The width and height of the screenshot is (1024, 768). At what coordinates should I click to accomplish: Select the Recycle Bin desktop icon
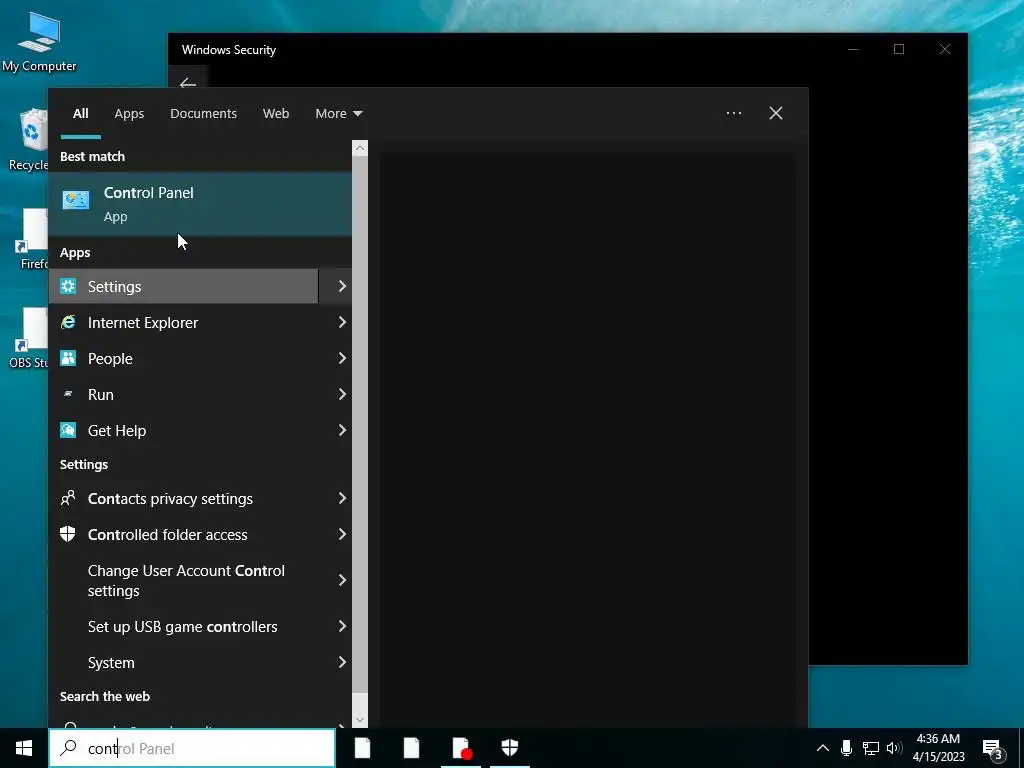pyautogui.click(x=27, y=140)
